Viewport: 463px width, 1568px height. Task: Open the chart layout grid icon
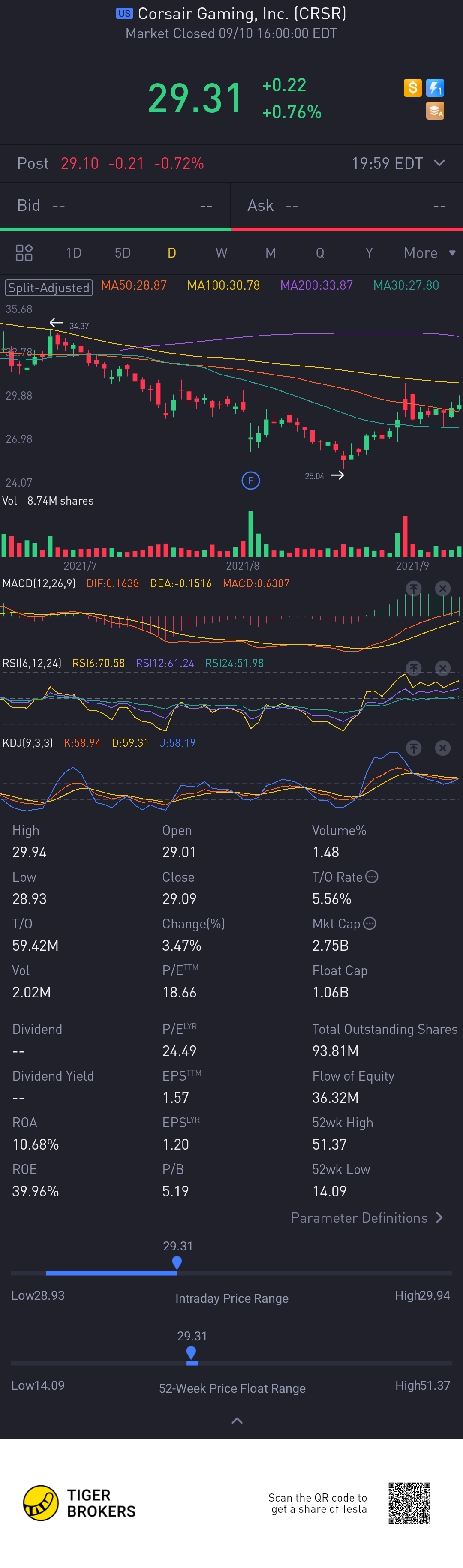[24, 252]
